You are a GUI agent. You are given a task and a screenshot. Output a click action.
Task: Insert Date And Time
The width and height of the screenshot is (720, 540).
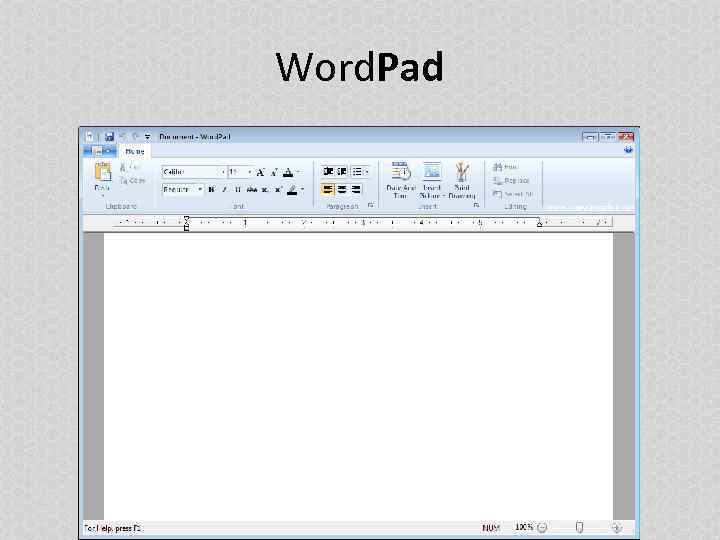pyautogui.click(x=400, y=180)
